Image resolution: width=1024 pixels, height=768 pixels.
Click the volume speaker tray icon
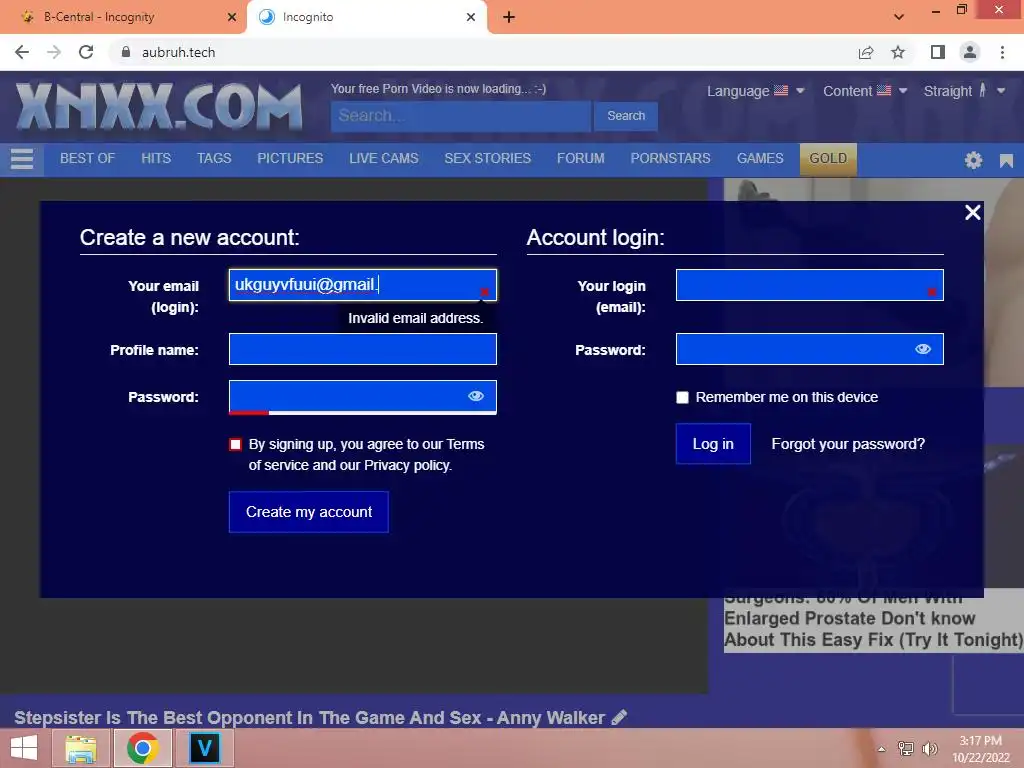(929, 749)
